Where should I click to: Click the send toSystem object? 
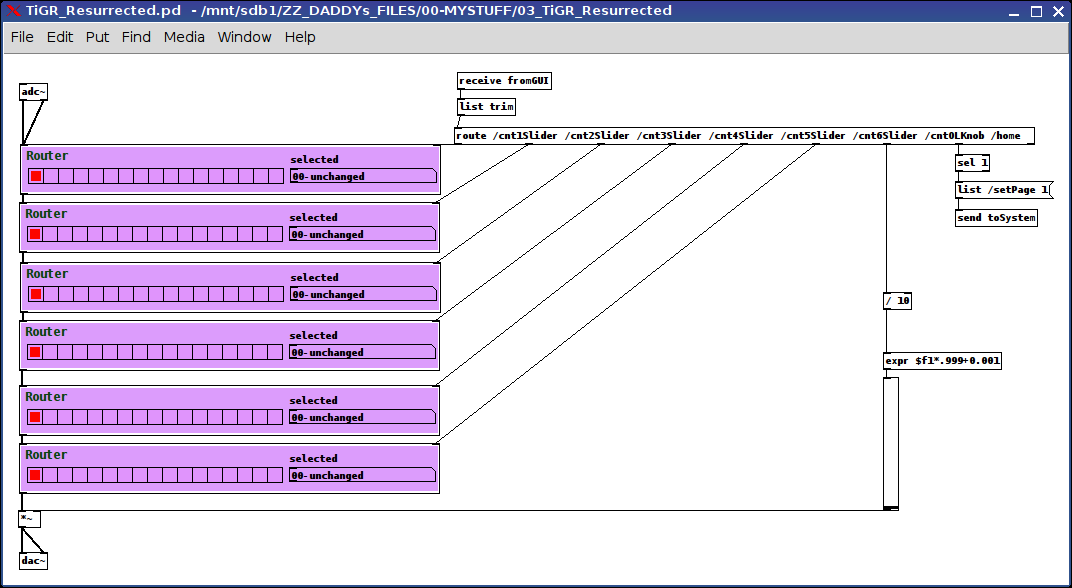click(996, 217)
